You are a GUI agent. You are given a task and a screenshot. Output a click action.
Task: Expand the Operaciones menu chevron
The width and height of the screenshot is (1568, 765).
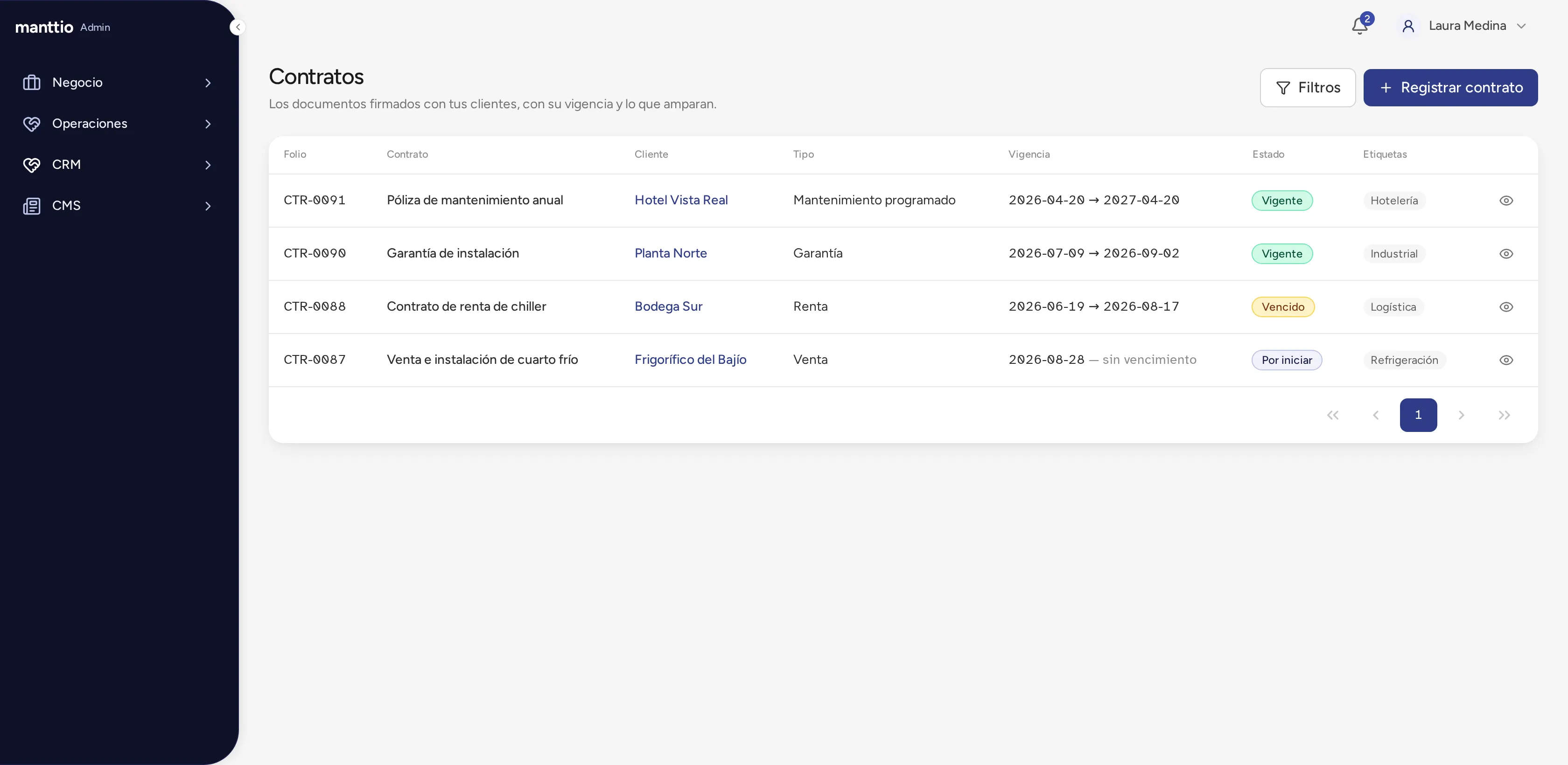[208, 124]
